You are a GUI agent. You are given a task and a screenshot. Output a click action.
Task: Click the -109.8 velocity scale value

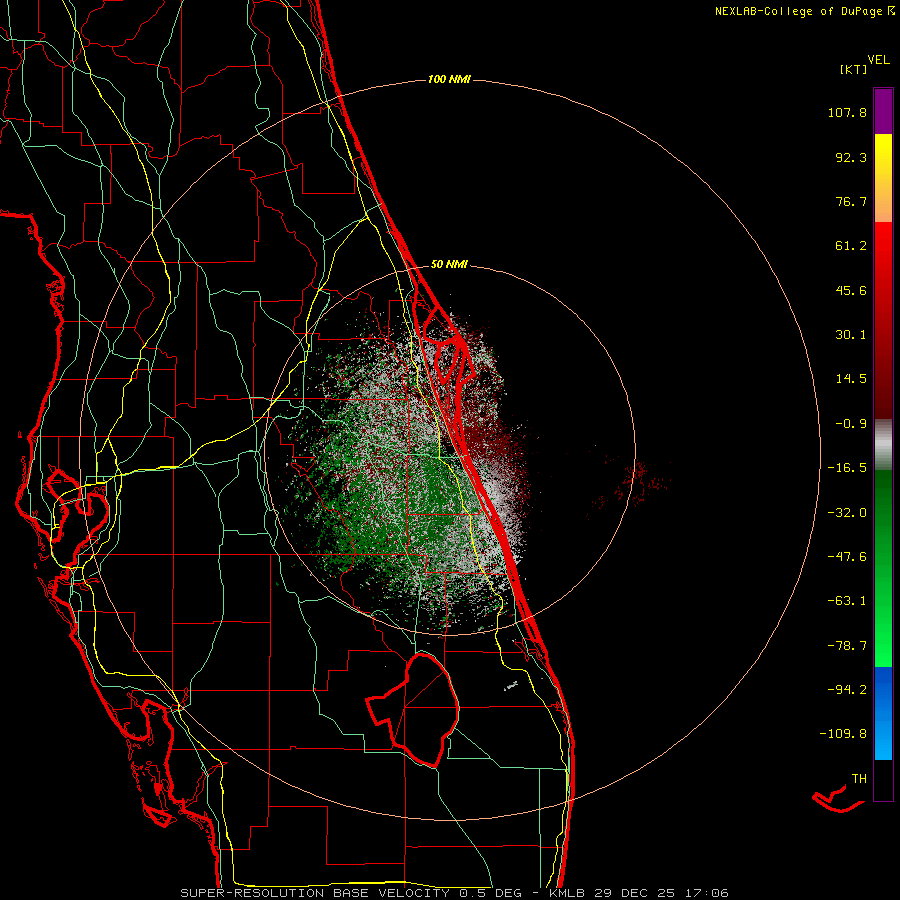click(x=843, y=734)
